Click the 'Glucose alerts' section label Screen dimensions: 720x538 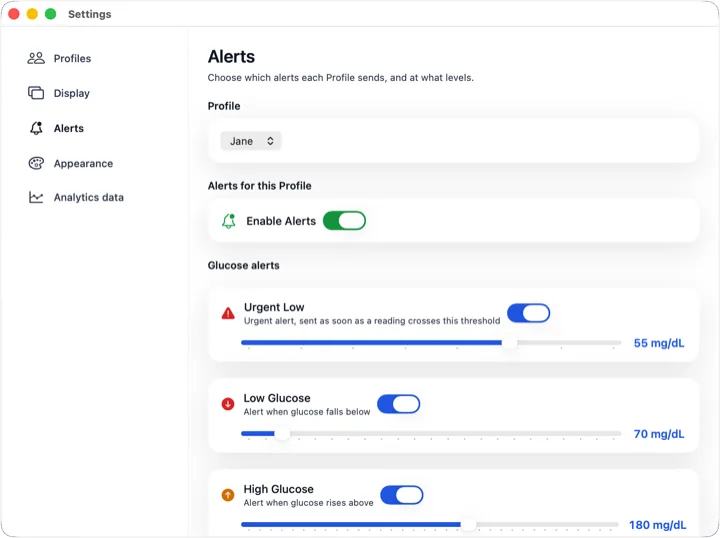pyautogui.click(x=243, y=265)
